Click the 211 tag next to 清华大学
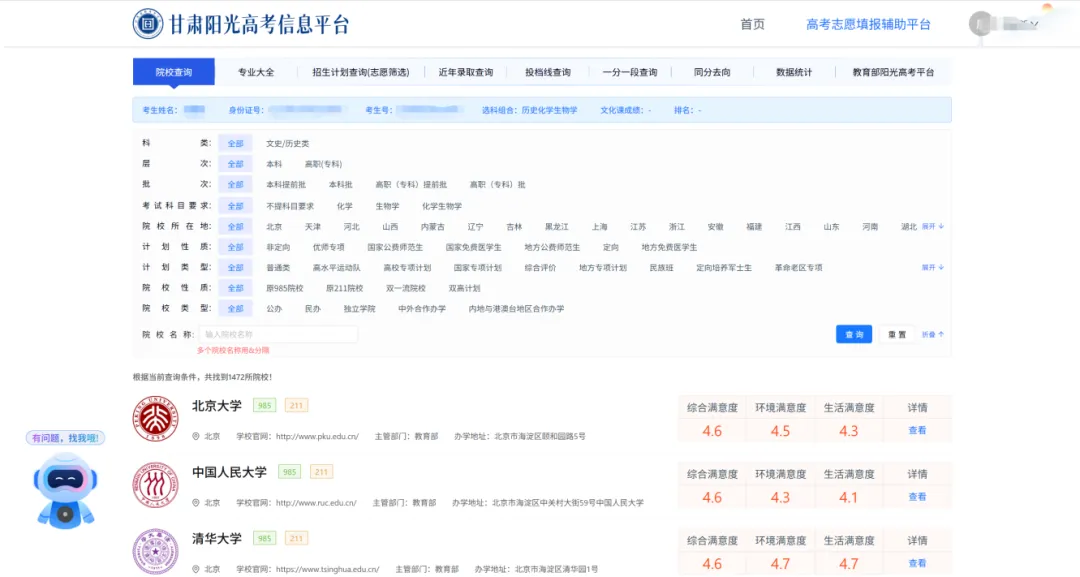This screenshot has height=577, width=1080. 296,538
